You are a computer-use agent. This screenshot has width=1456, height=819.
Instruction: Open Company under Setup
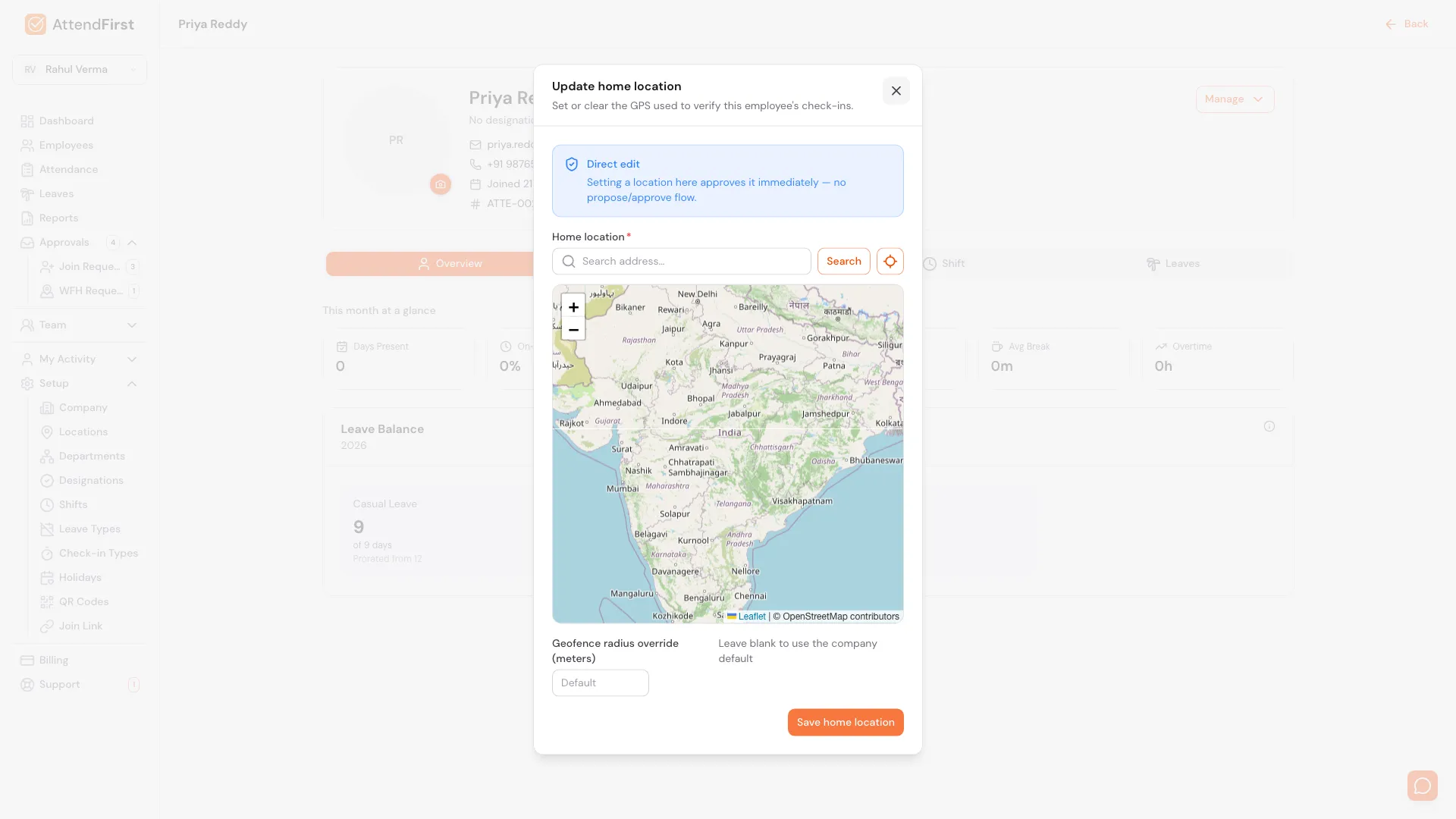coord(89,408)
